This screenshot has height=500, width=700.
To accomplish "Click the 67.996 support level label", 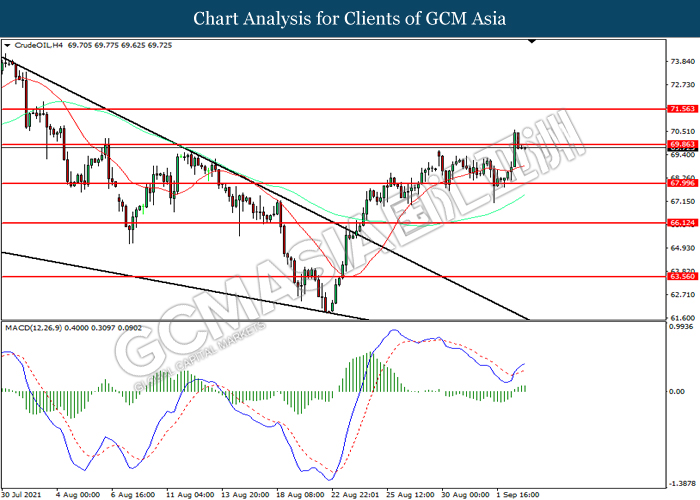I will point(682,183).
